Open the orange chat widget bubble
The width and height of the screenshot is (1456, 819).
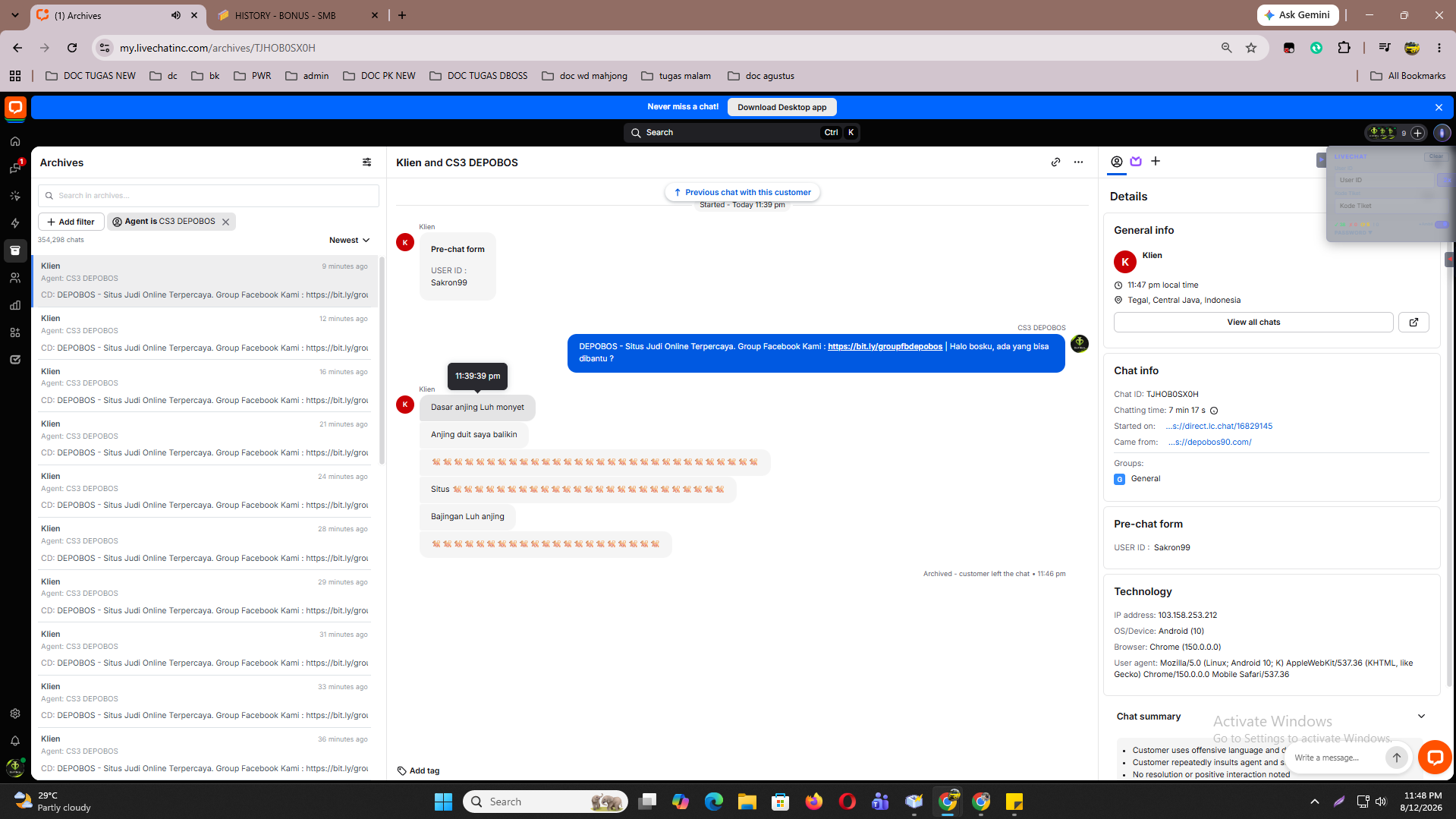point(1435,757)
